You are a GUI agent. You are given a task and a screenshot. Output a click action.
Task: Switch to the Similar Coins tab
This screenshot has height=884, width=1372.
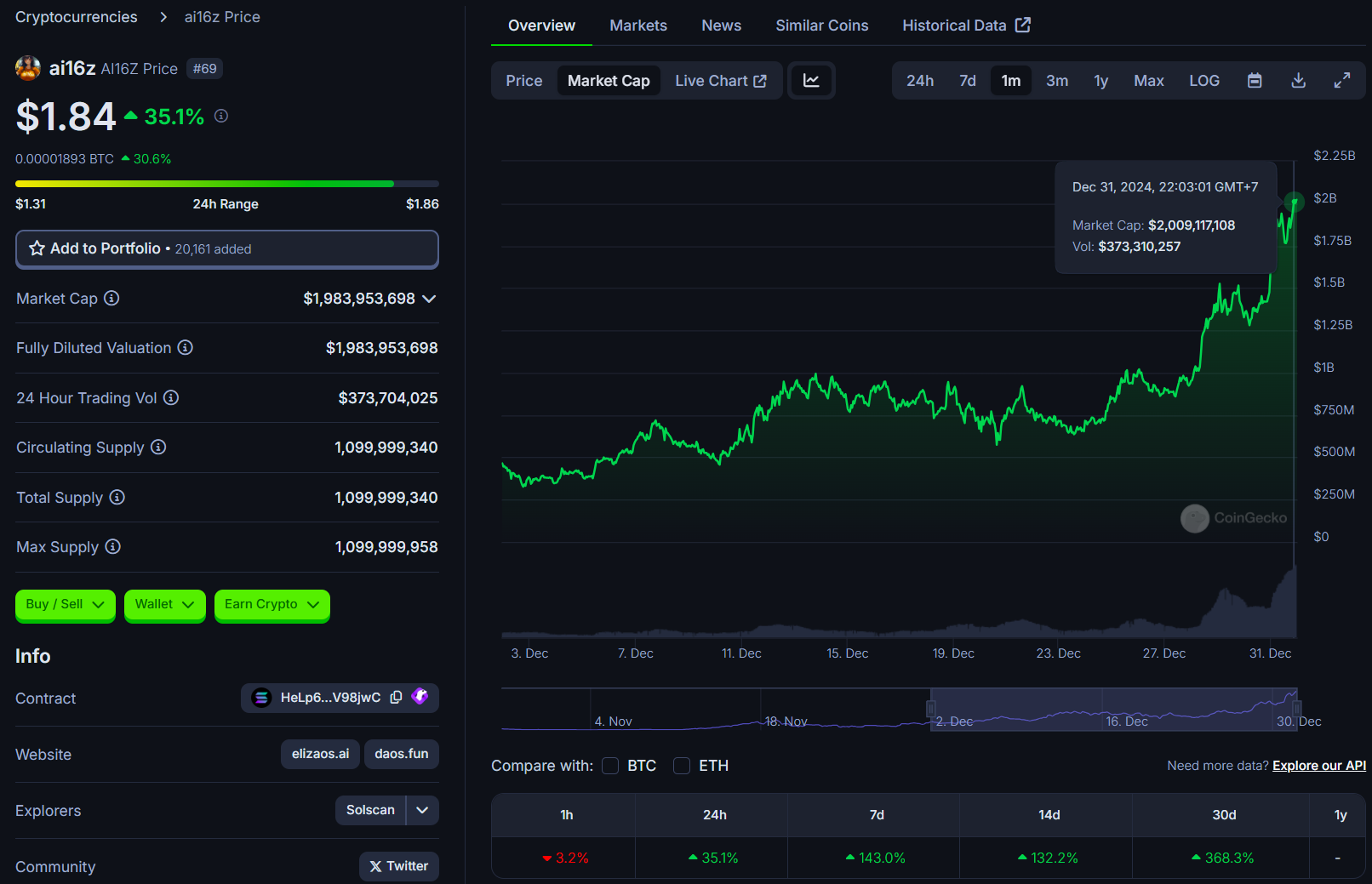(822, 26)
